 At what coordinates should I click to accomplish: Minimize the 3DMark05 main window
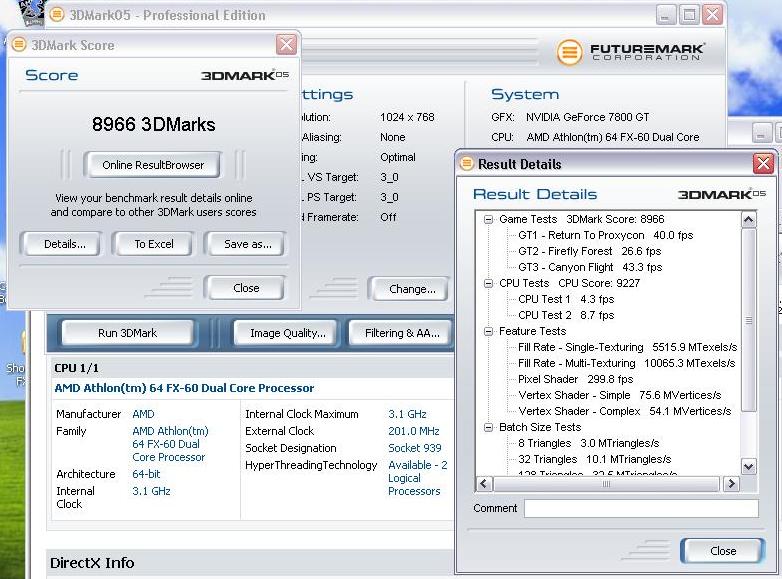(665, 15)
